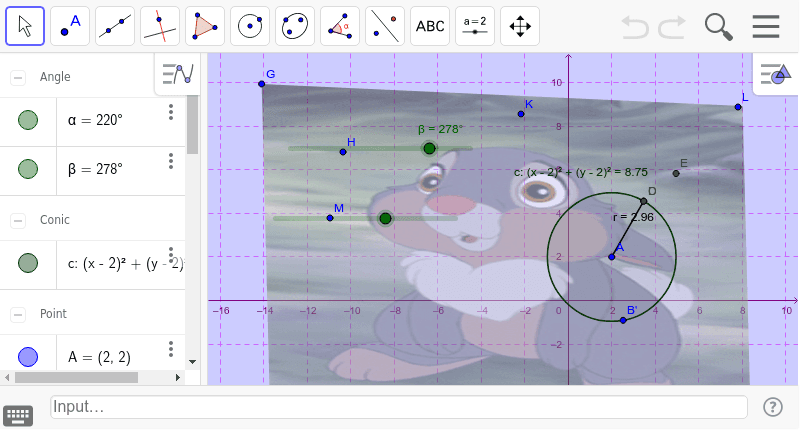The image size is (800, 430).
Task: Select point E on the graph
Action: click(x=676, y=173)
